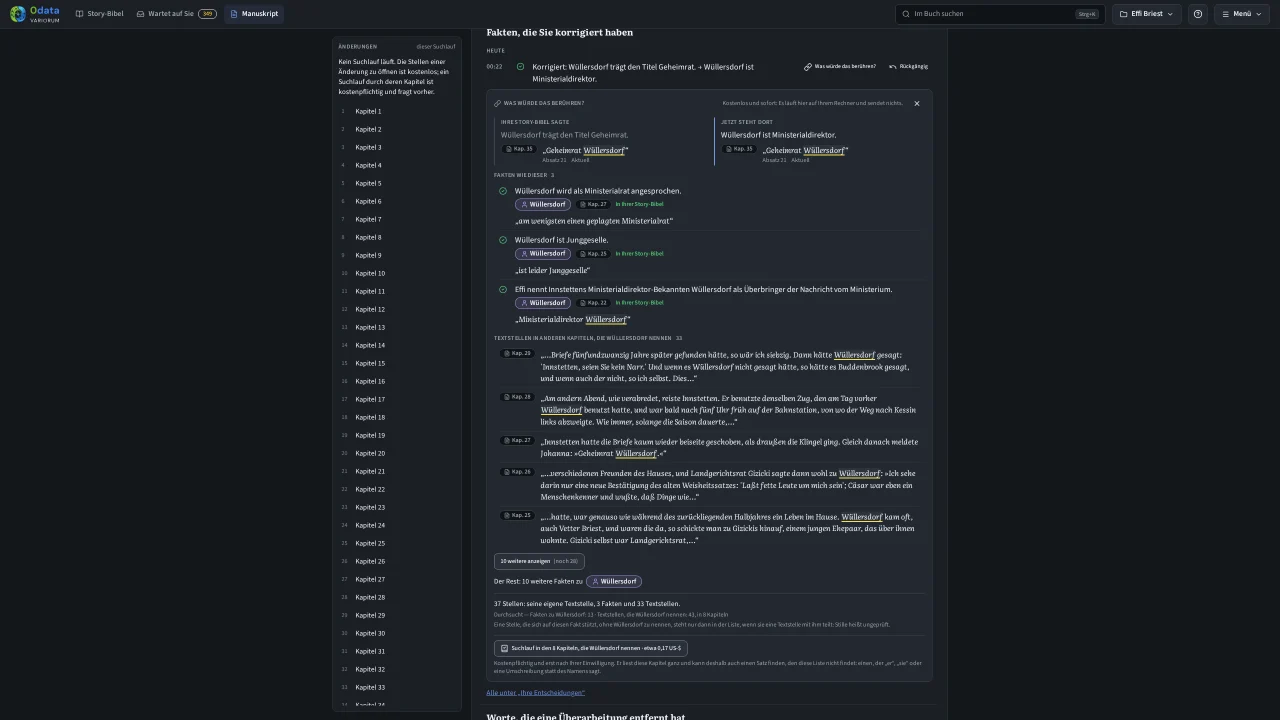Click the help question mark icon
The width and height of the screenshot is (1280, 720).
[x=1198, y=14]
